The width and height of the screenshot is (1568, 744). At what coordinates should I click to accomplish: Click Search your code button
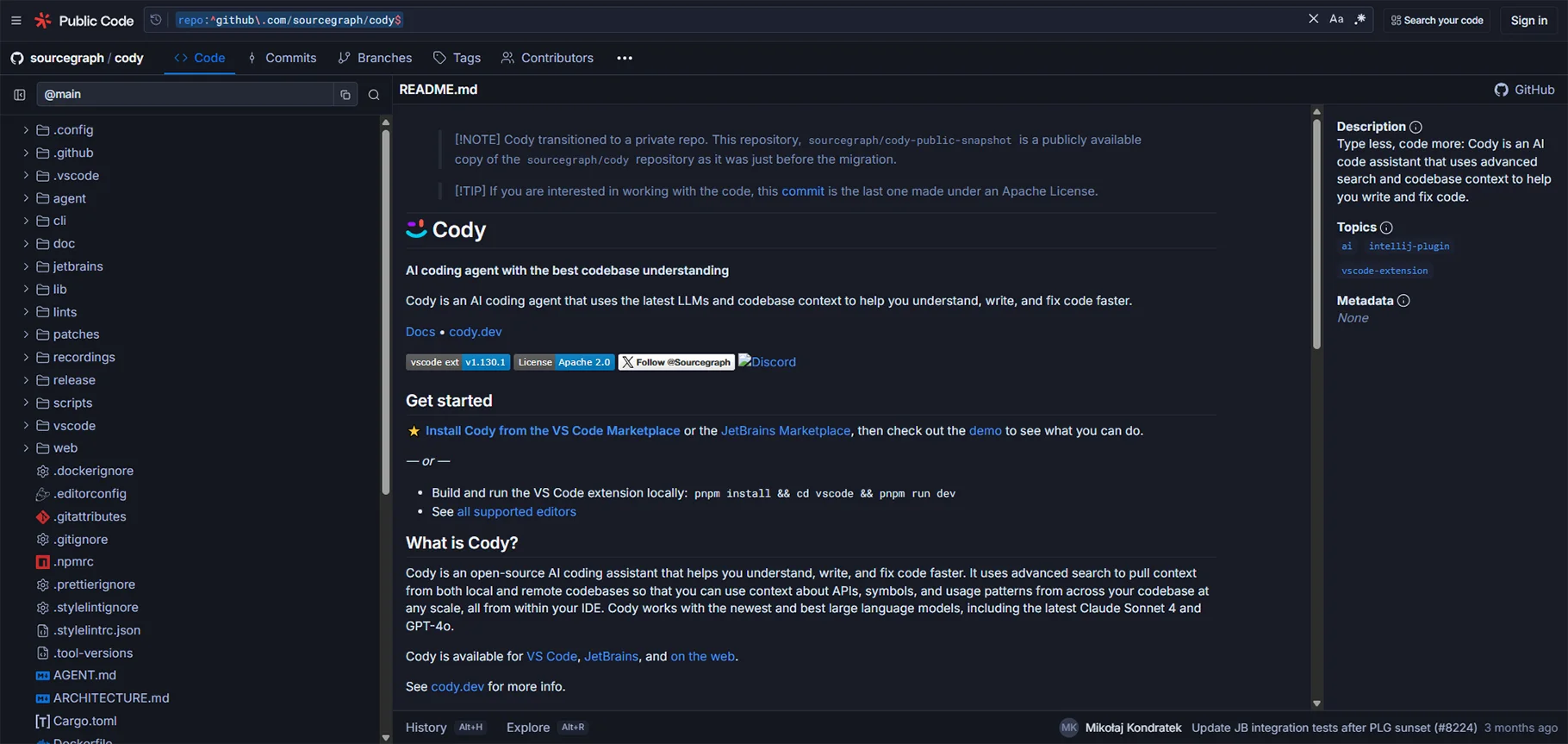[1437, 20]
